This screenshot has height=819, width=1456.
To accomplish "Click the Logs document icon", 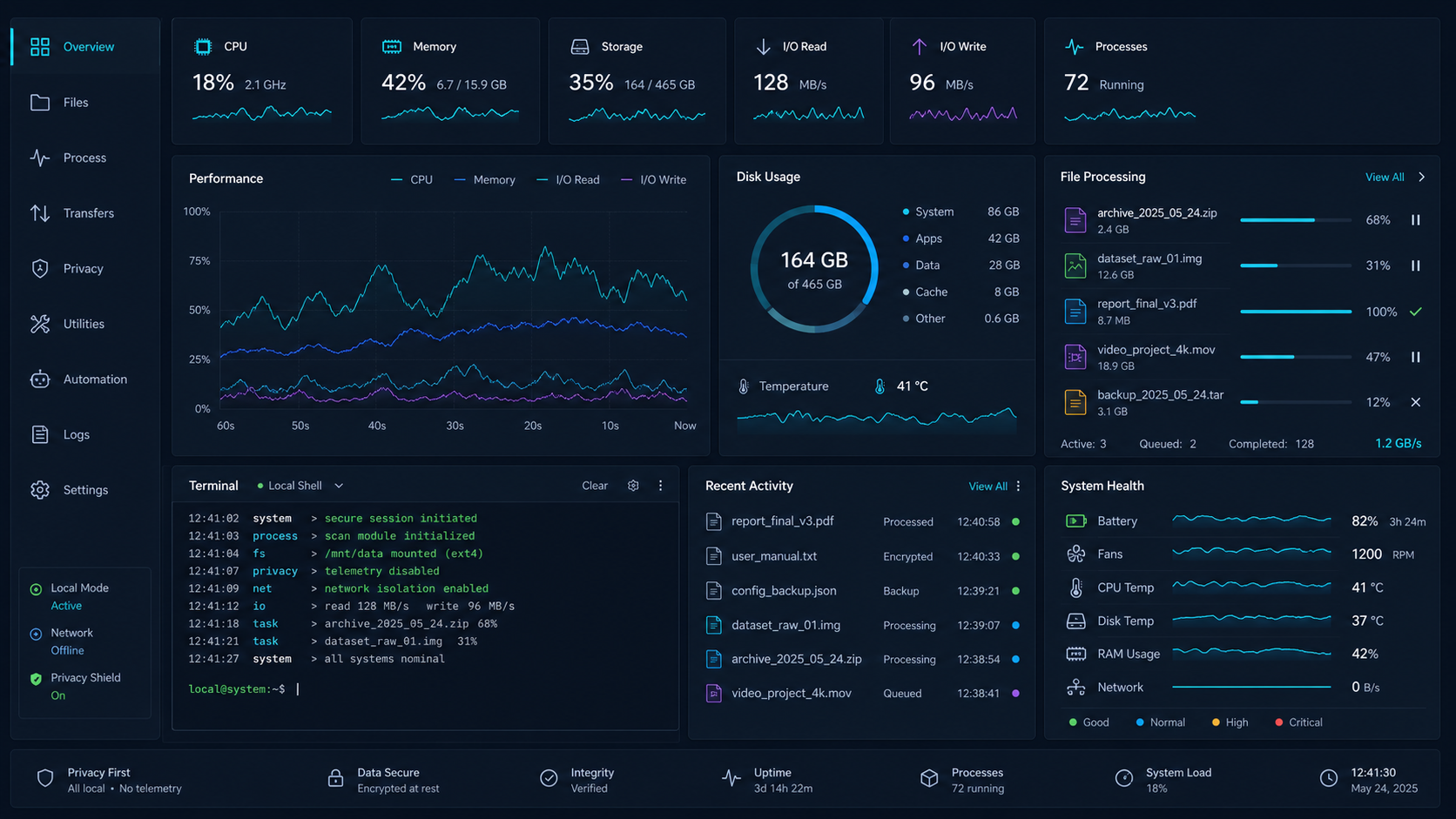I will coord(40,434).
